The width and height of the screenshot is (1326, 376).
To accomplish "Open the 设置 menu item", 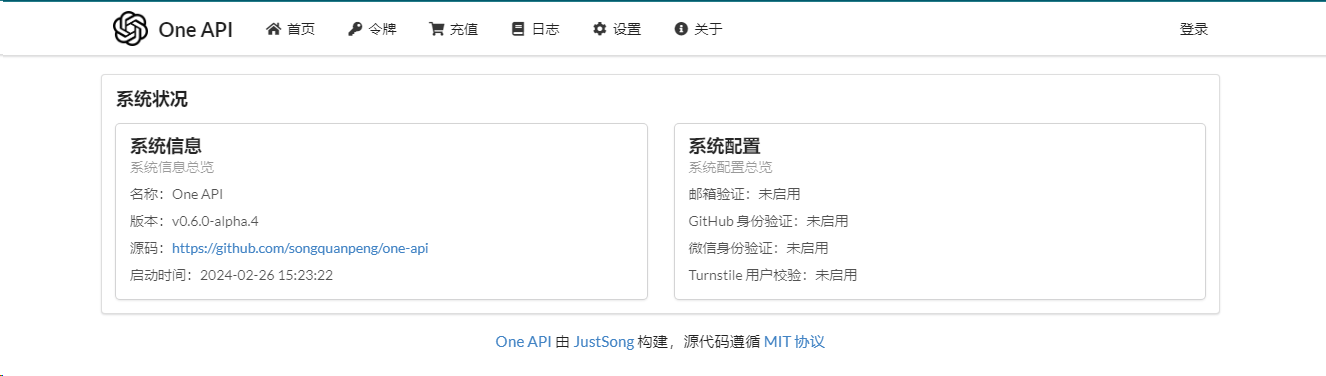I will coord(617,29).
